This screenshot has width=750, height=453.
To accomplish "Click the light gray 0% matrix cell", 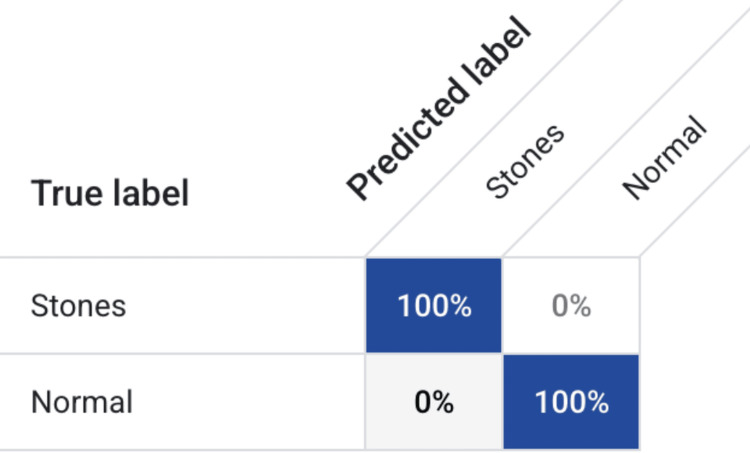I will 434,402.
